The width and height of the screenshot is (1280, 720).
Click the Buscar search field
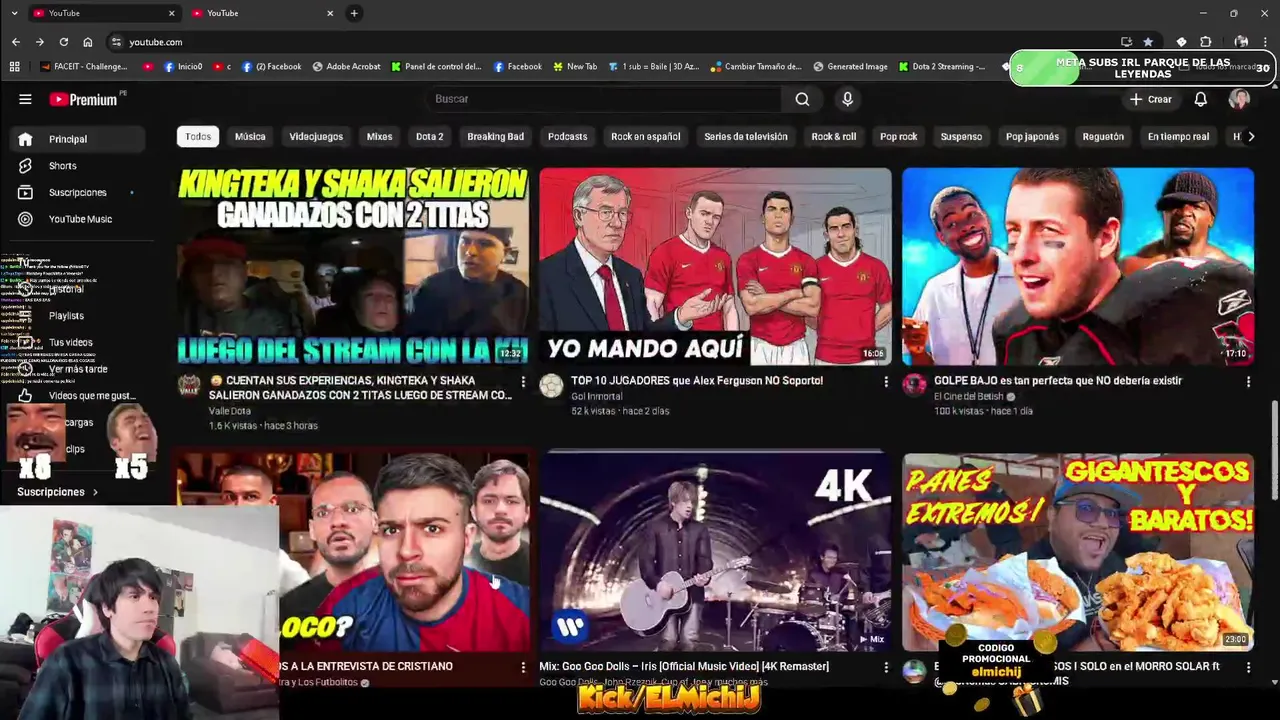pos(605,99)
